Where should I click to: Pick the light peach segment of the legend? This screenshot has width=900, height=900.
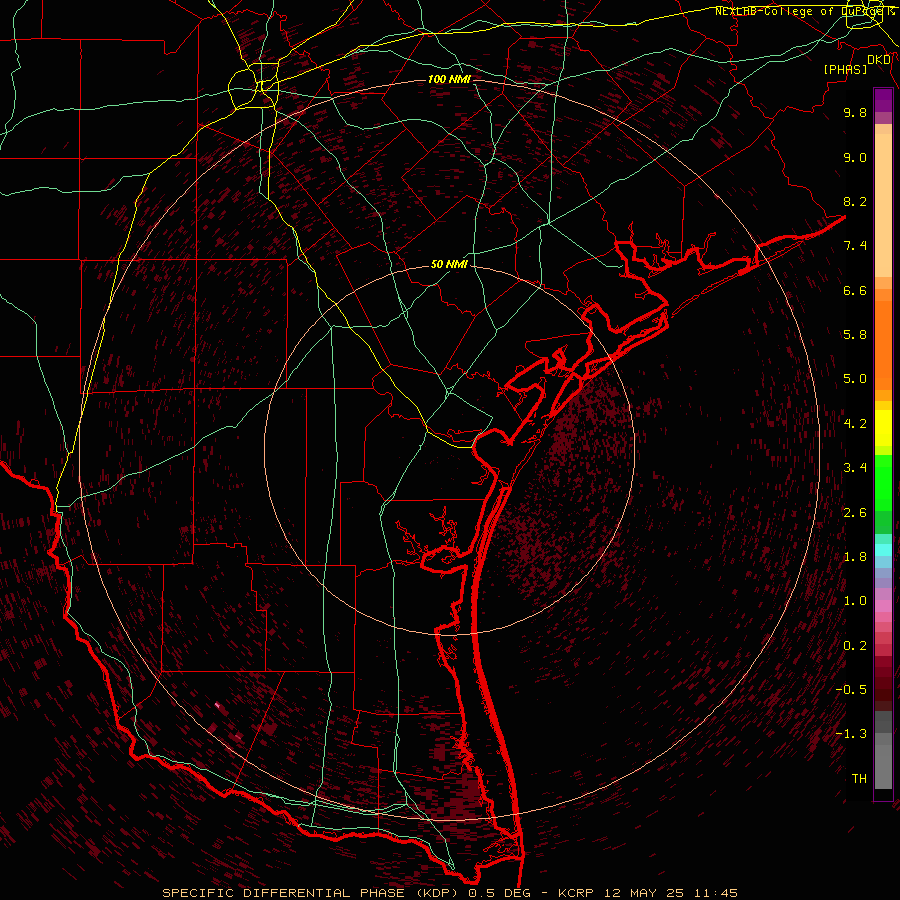pos(883,205)
